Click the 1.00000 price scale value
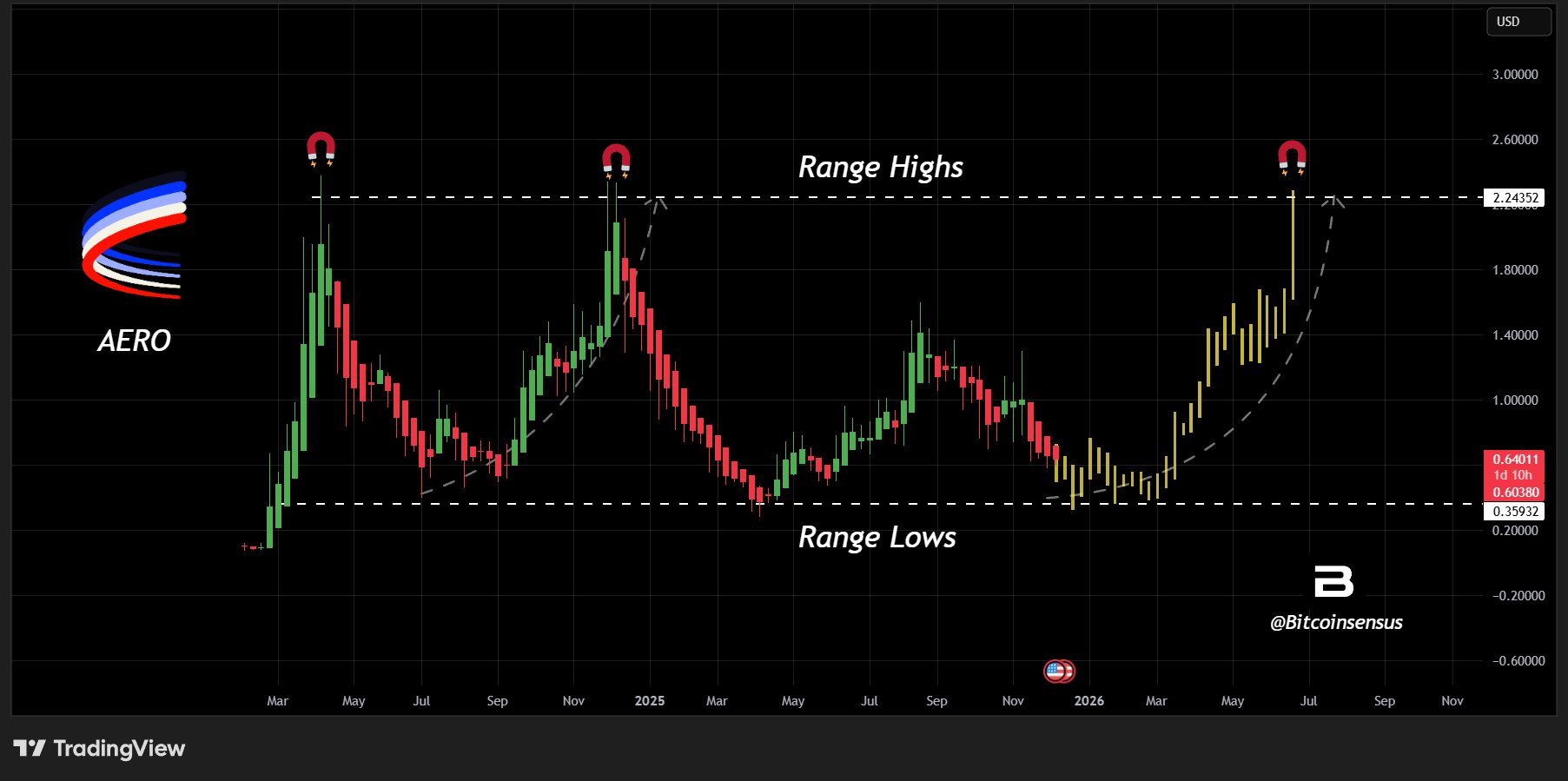1568x781 pixels. point(1515,400)
